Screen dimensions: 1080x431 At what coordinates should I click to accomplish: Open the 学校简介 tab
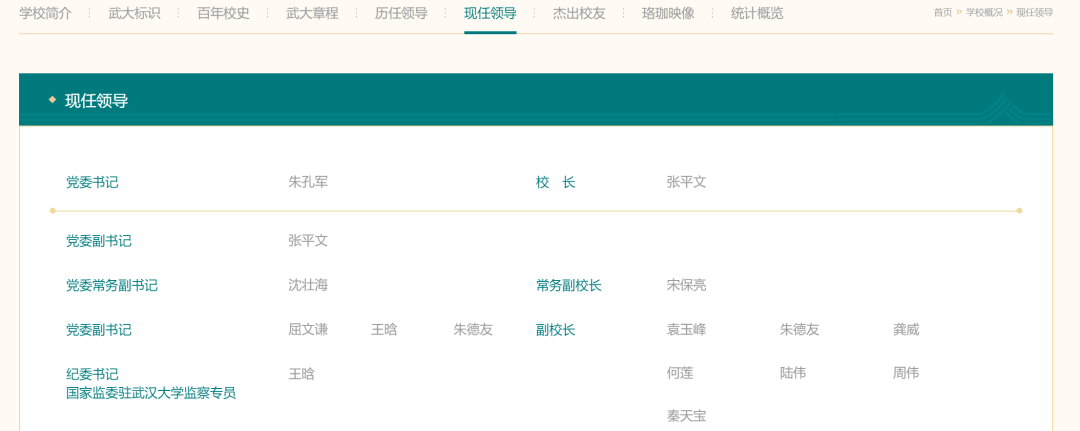45,13
